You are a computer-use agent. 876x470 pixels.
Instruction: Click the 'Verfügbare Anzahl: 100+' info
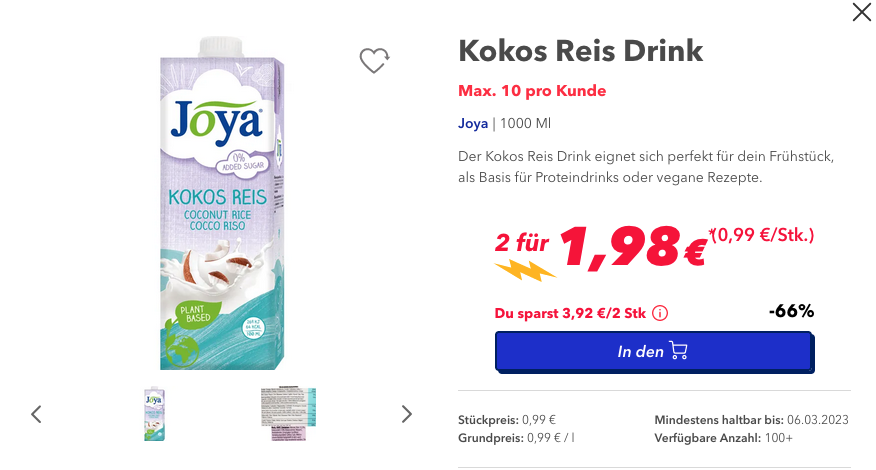[x=723, y=438]
